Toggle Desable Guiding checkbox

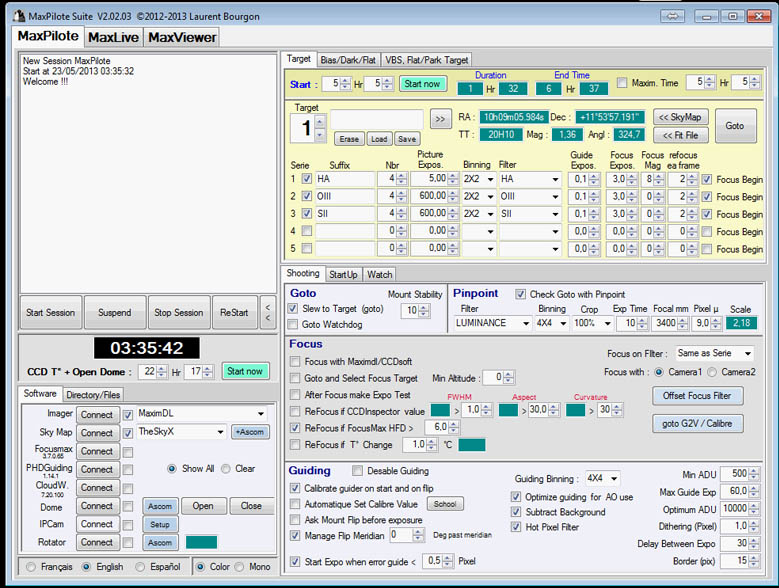coord(359,470)
